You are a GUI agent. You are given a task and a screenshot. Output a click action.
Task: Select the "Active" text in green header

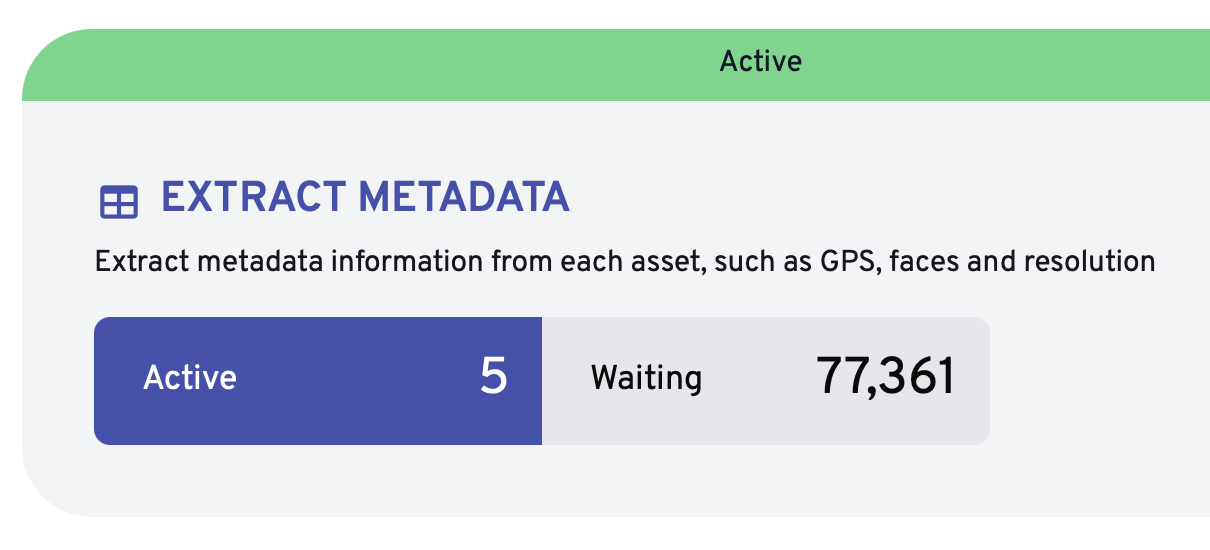point(760,62)
